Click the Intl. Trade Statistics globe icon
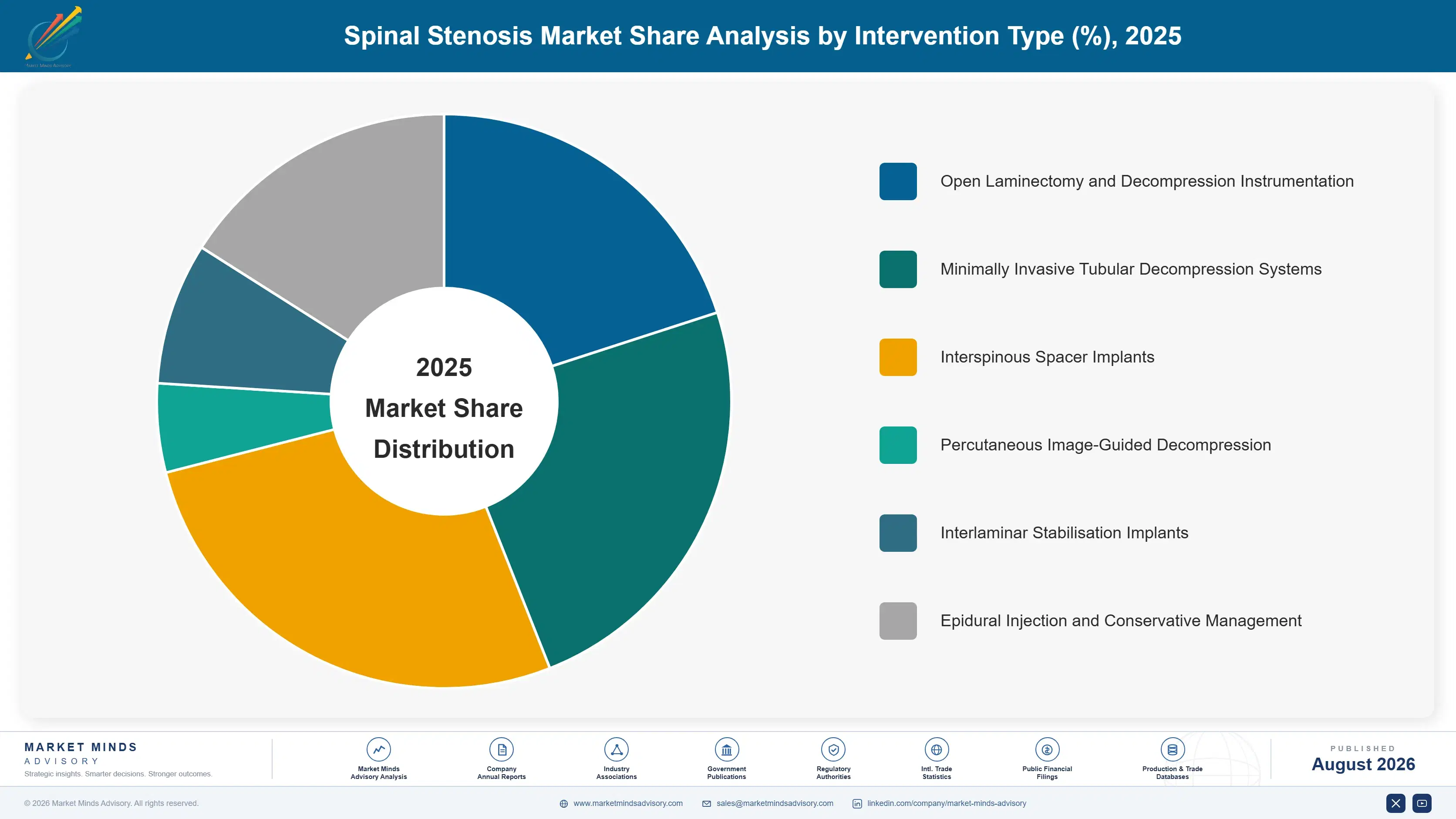The width and height of the screenshot is (1456, 819). (937, 749)
